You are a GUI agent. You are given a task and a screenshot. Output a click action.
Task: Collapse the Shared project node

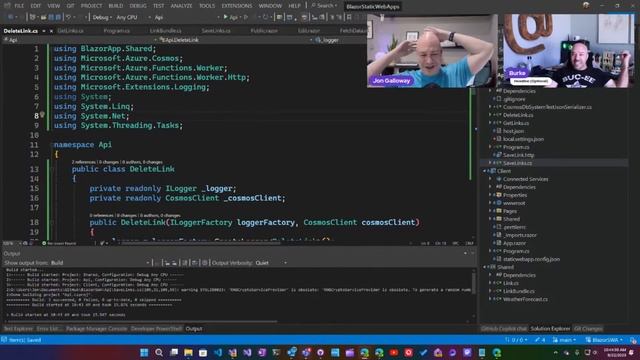[x=485, y=267]
